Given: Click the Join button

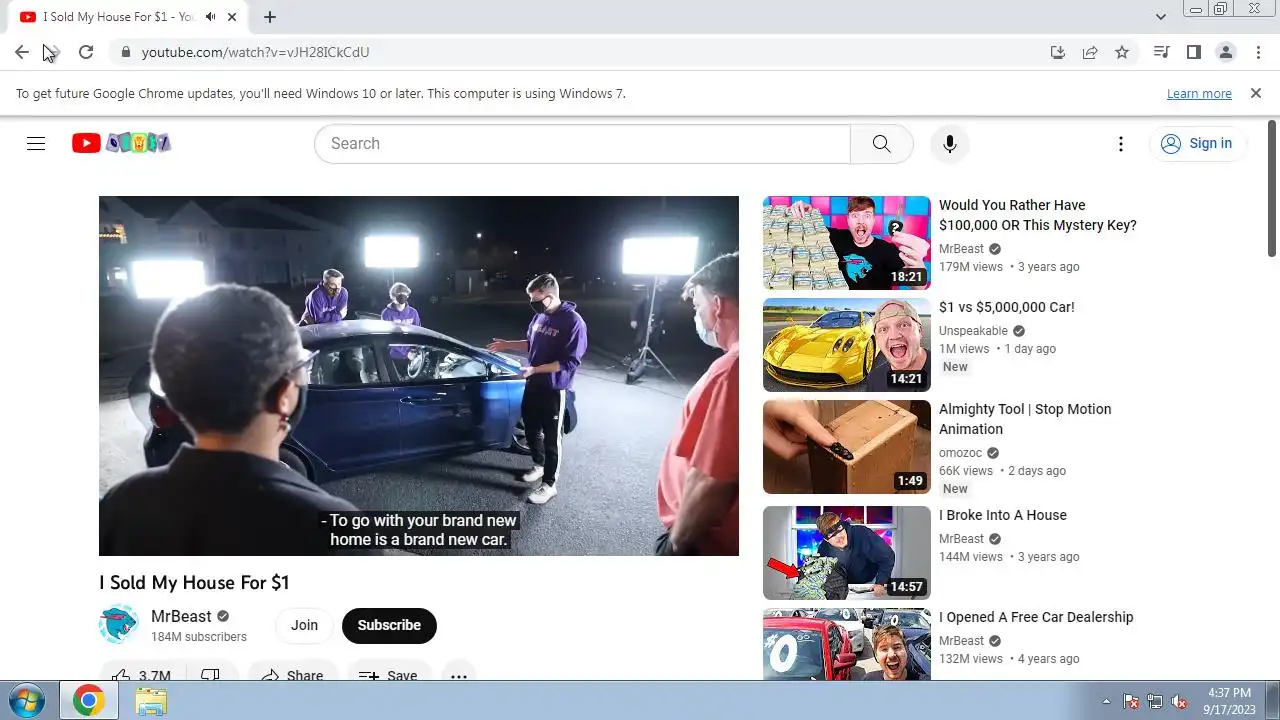Looking at the screenshot, I should tap(304, 626).
